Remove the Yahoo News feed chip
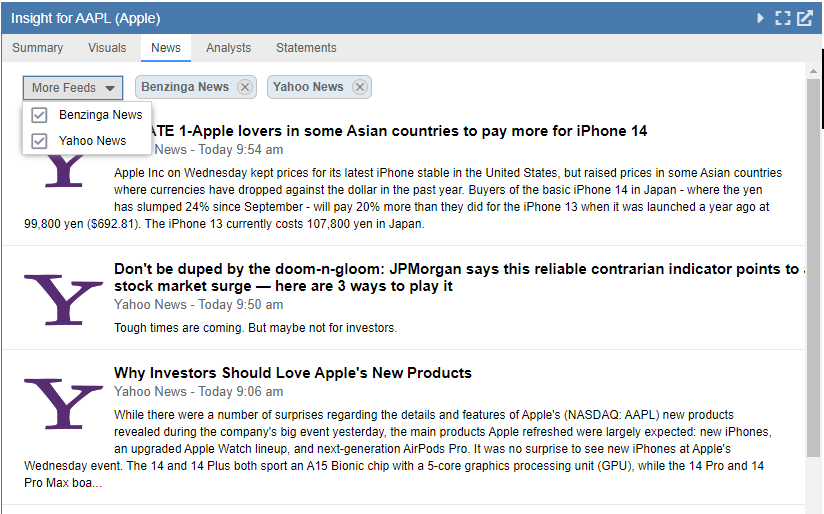Viewport: 824px width, 514px height. (359, 87)
